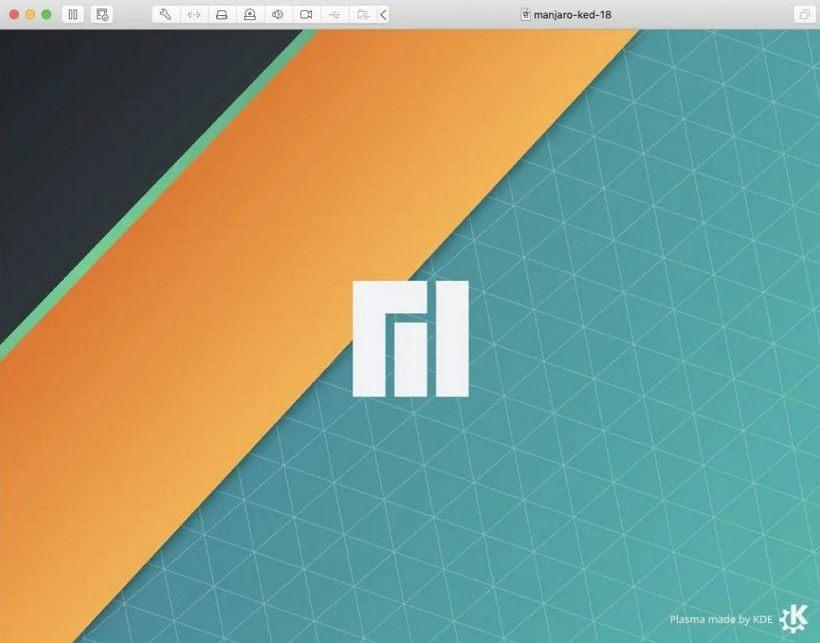820x643 pixels.
Task: Click the "Plasma made by KDE" text
Action: (721, 619)
